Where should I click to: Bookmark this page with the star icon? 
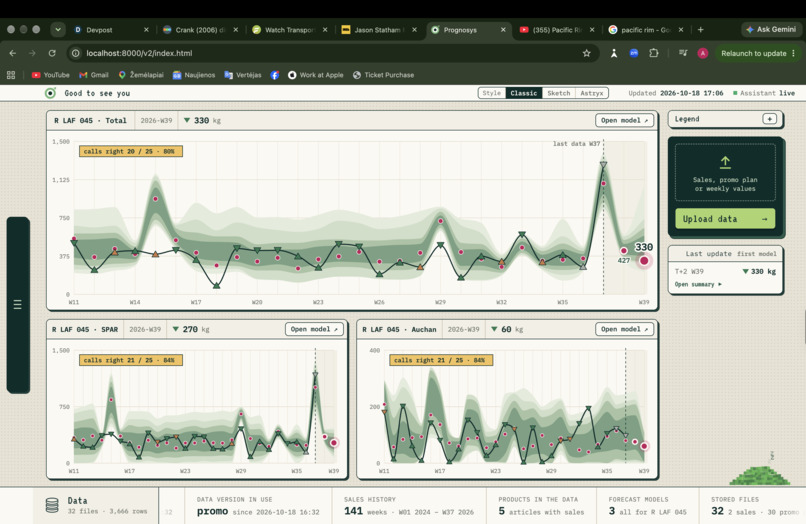[587, 53]
